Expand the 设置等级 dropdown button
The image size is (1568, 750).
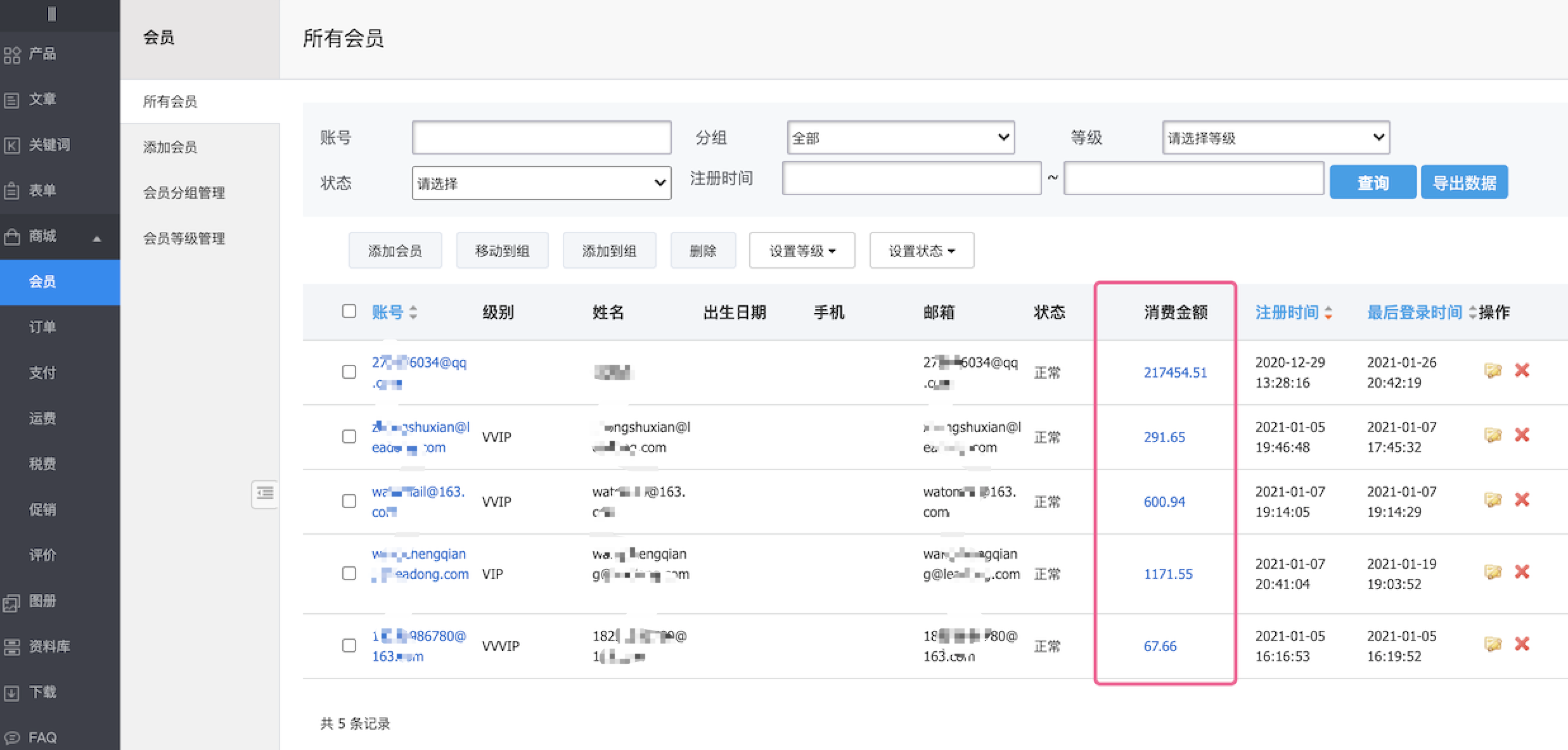(802, 251)
